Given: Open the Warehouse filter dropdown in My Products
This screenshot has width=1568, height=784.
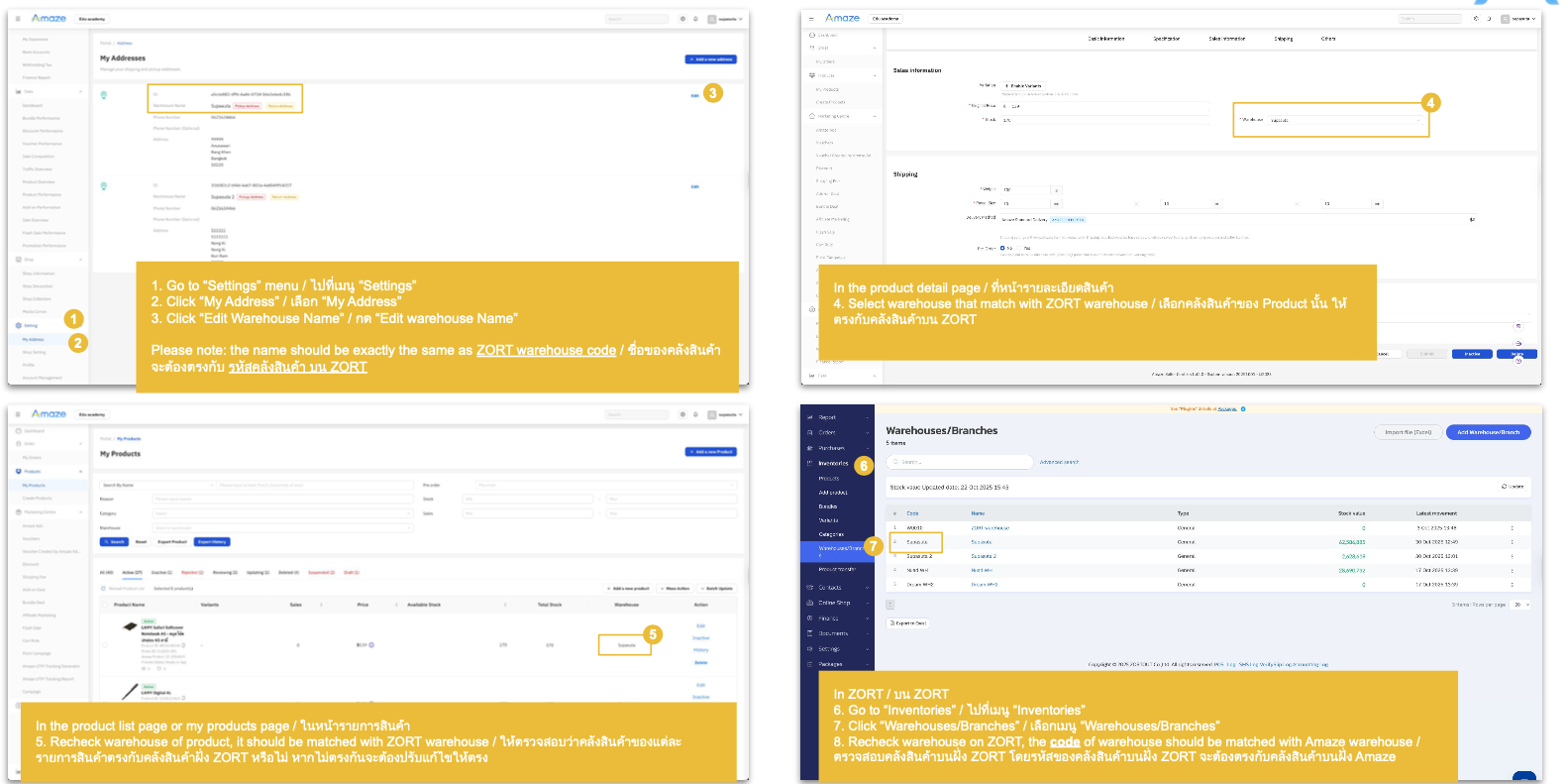Looking at the screenshot, I should coord(282,528).
